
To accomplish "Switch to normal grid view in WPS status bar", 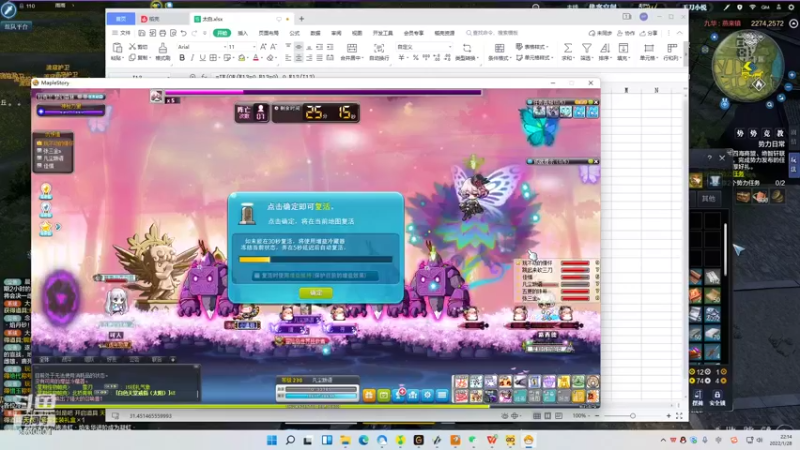I will pyautogui.click(x=537, y=416).
